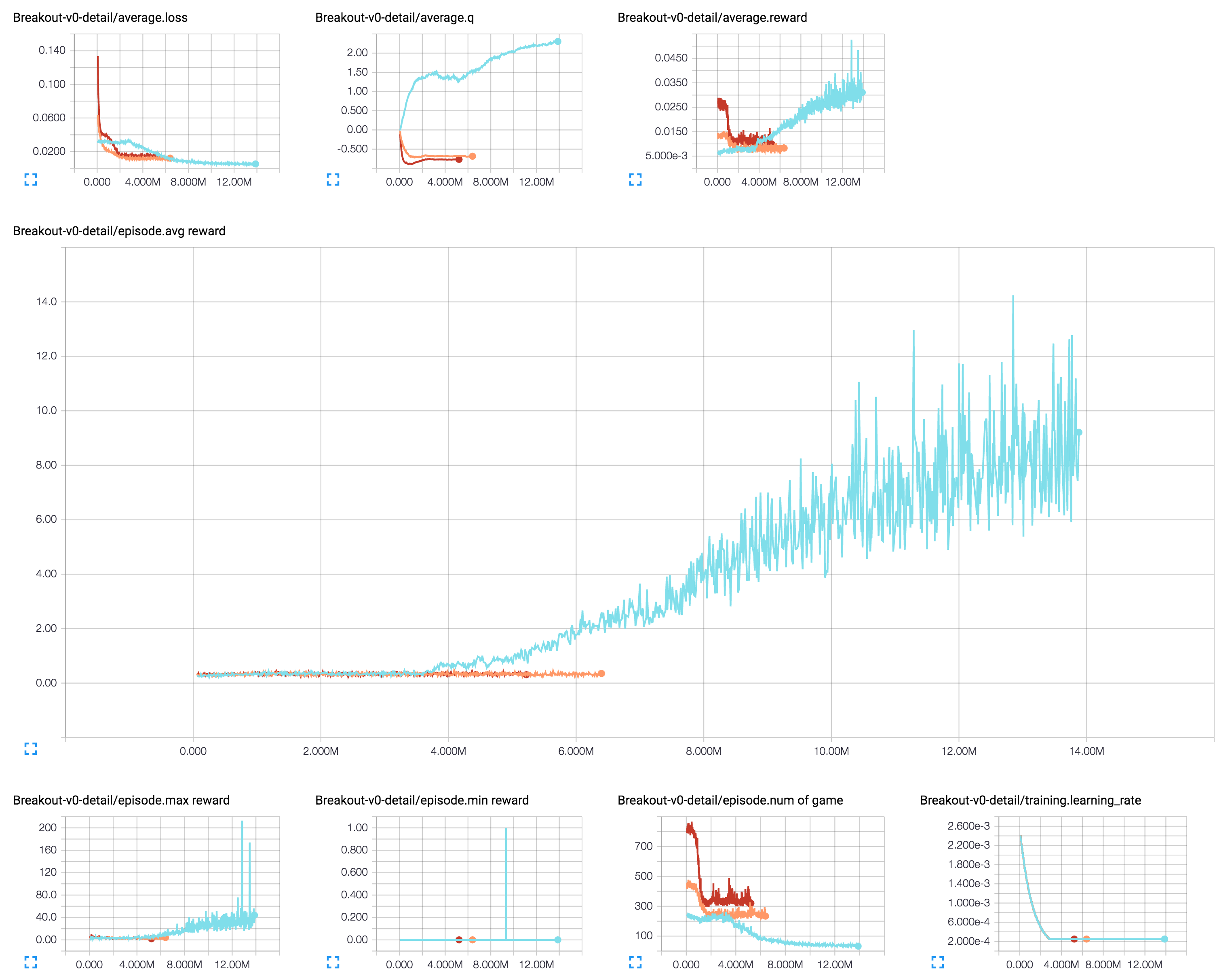Screen dimensions: 1232x980
Task: Click the expand icon below the episode.min reward chart
Action: click(333, 962)
